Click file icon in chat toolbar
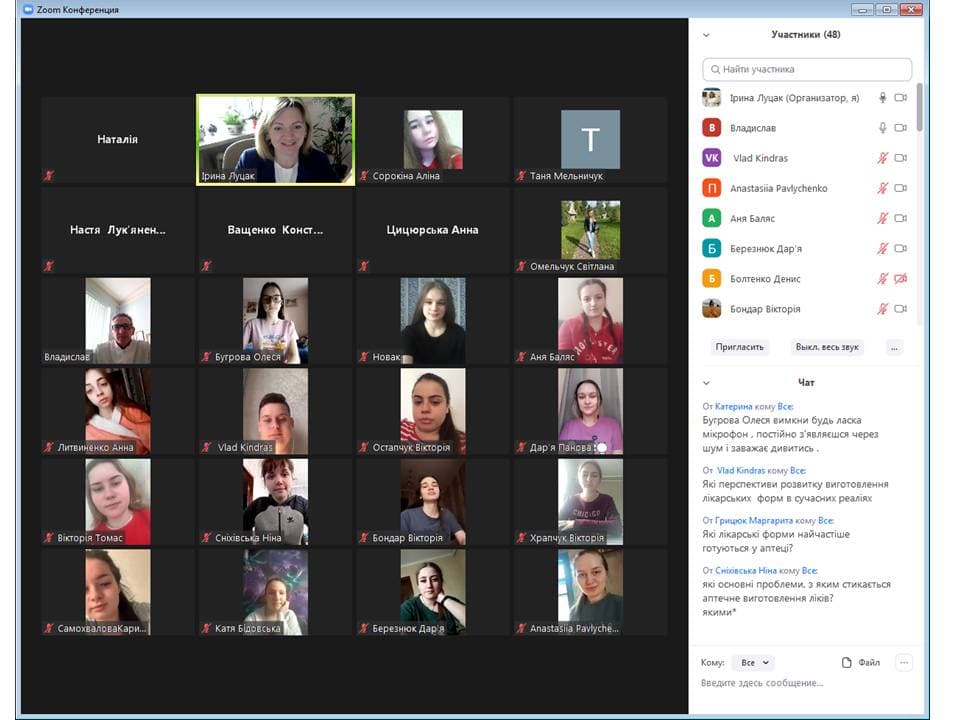This screenshot has width=960, height=720. coord(846,662)
